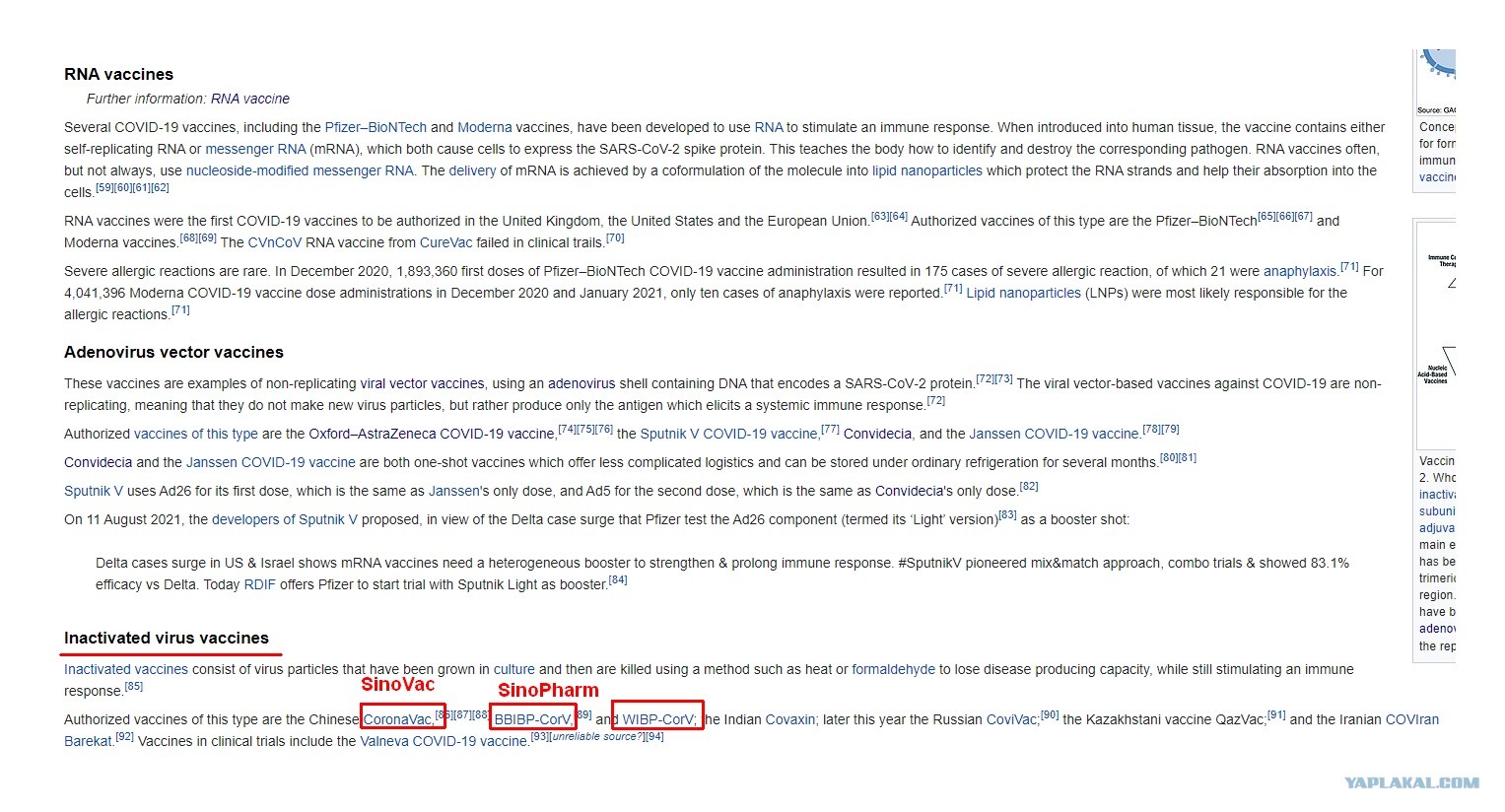Jump to citation [80]

tap(1169, 457)
